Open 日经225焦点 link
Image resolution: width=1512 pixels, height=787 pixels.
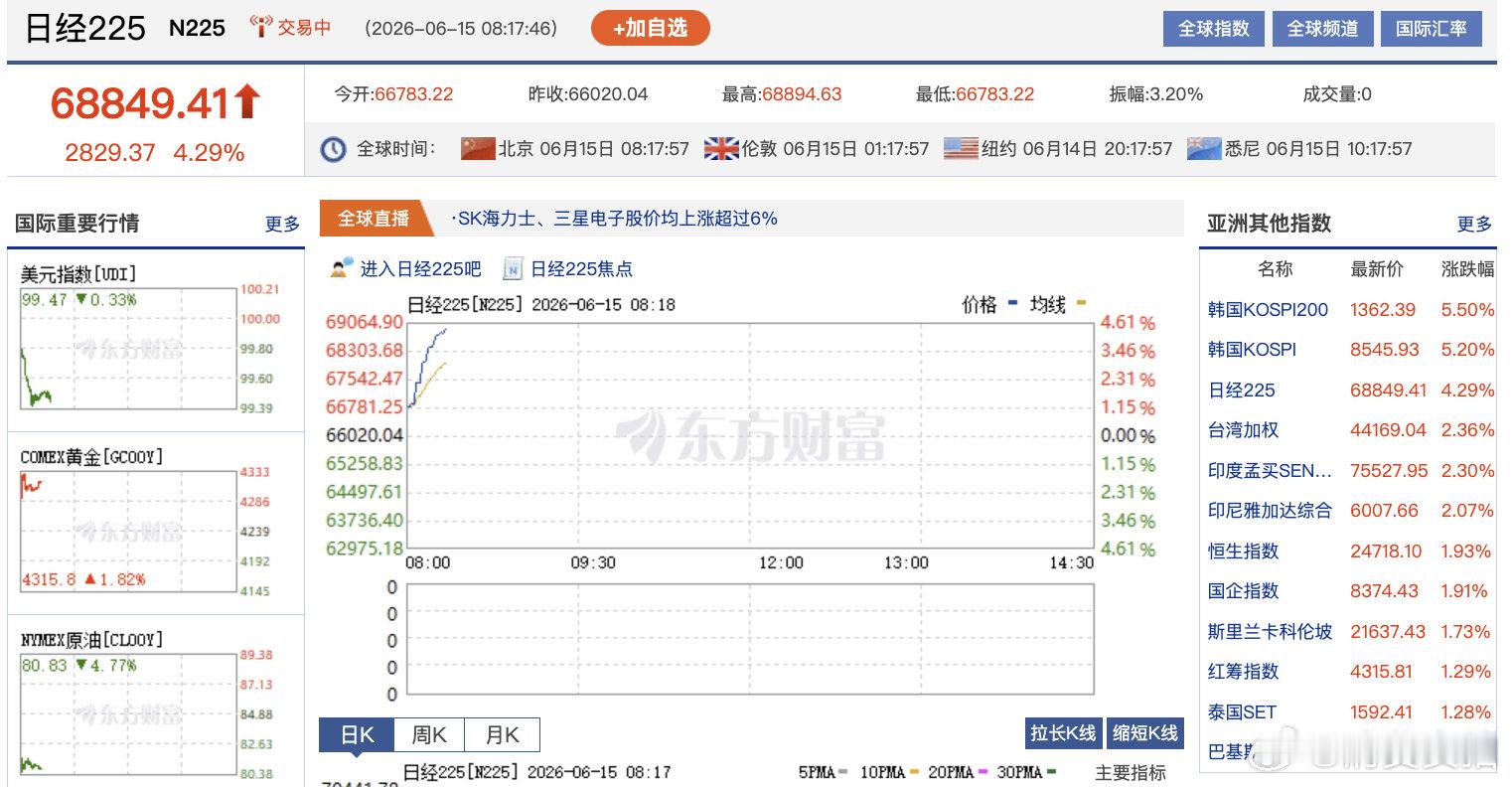(581, 268)
